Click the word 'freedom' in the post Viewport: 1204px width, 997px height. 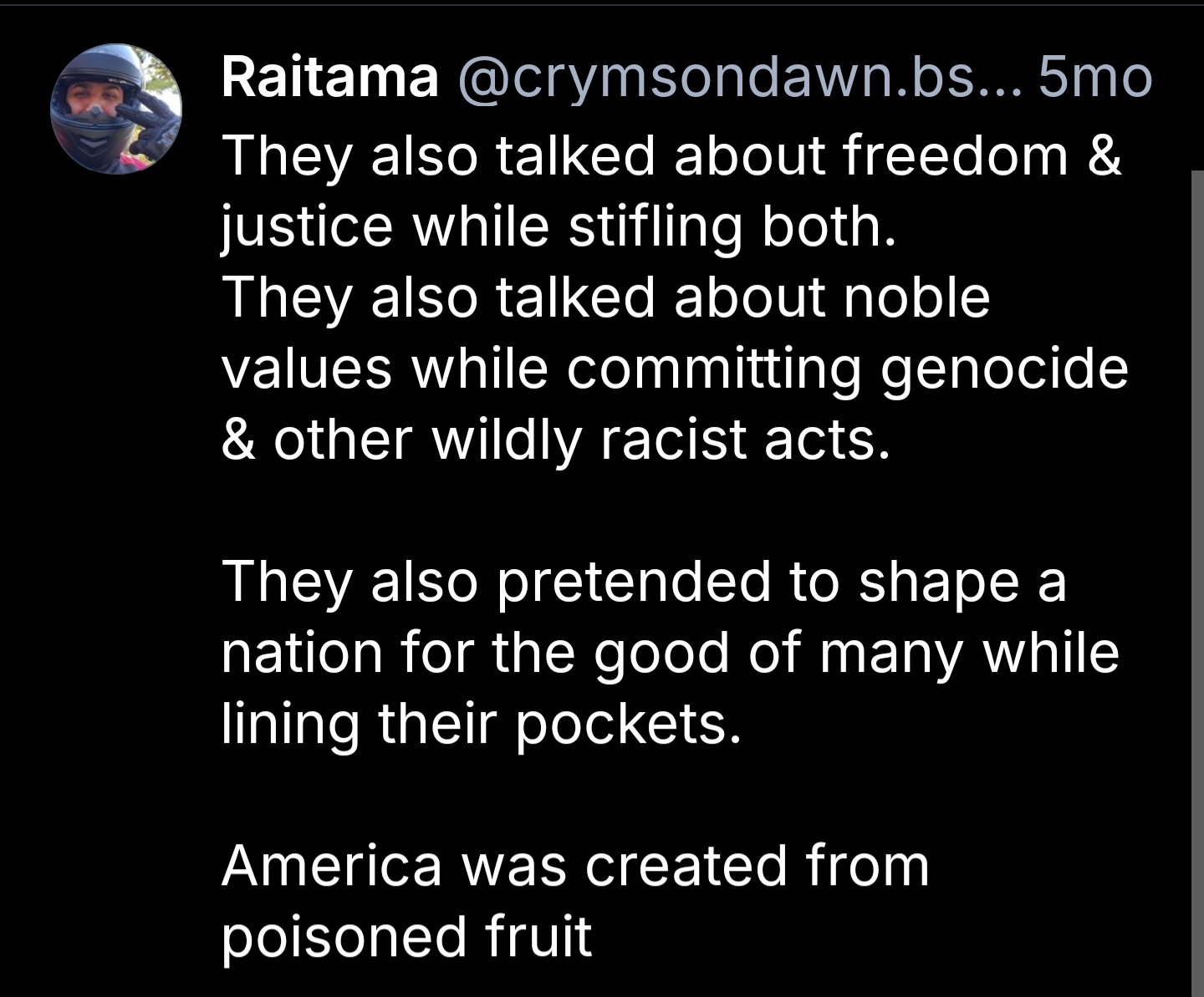955,155
